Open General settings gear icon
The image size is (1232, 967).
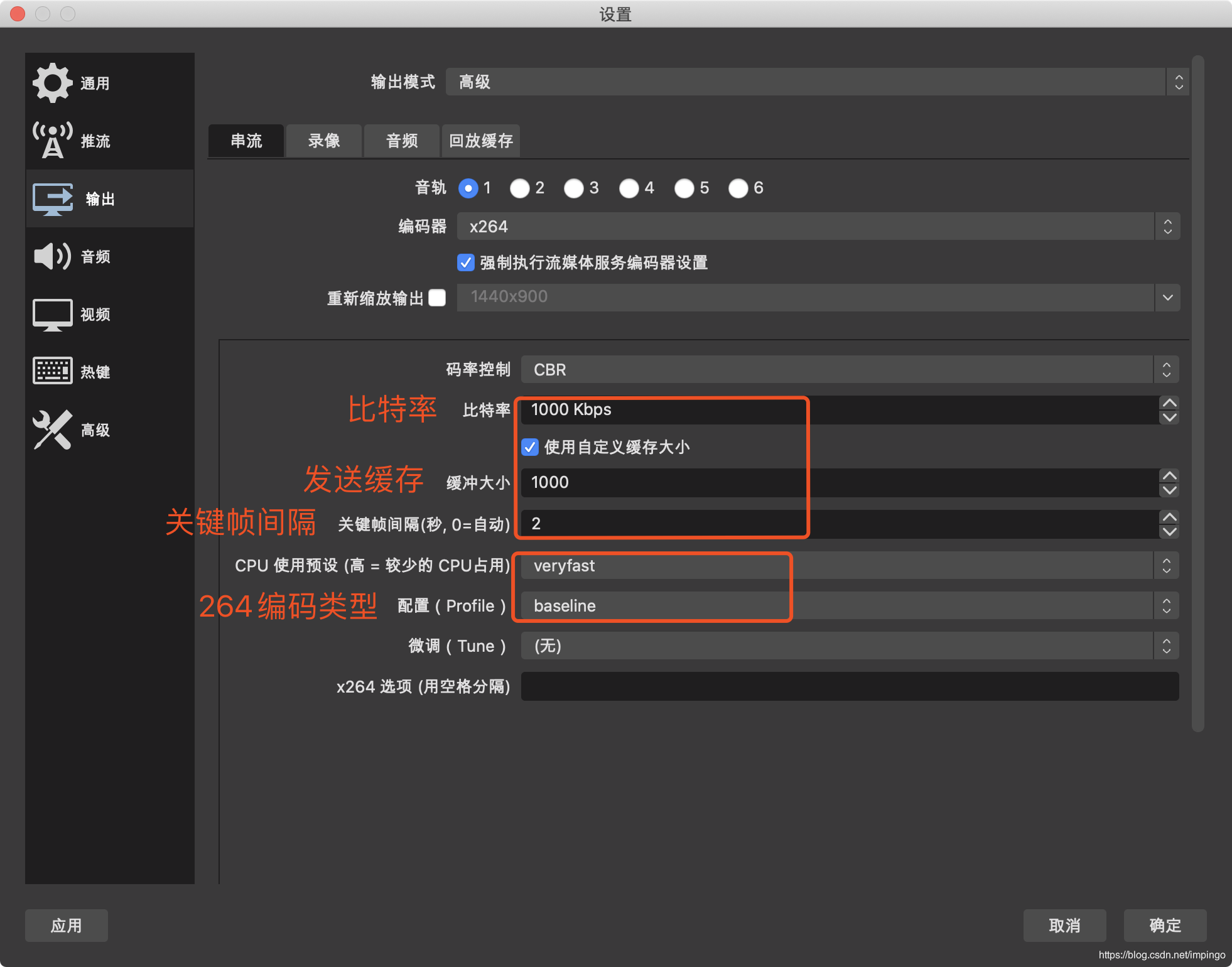point(53,83)
